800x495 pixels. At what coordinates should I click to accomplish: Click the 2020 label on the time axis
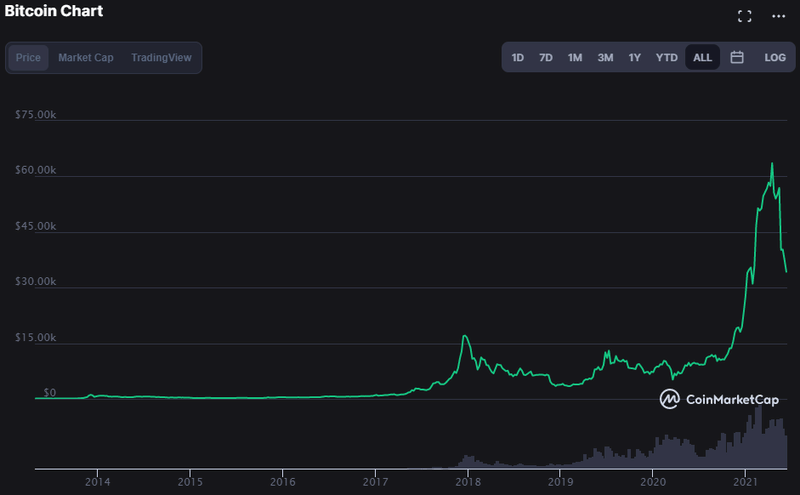653,482
